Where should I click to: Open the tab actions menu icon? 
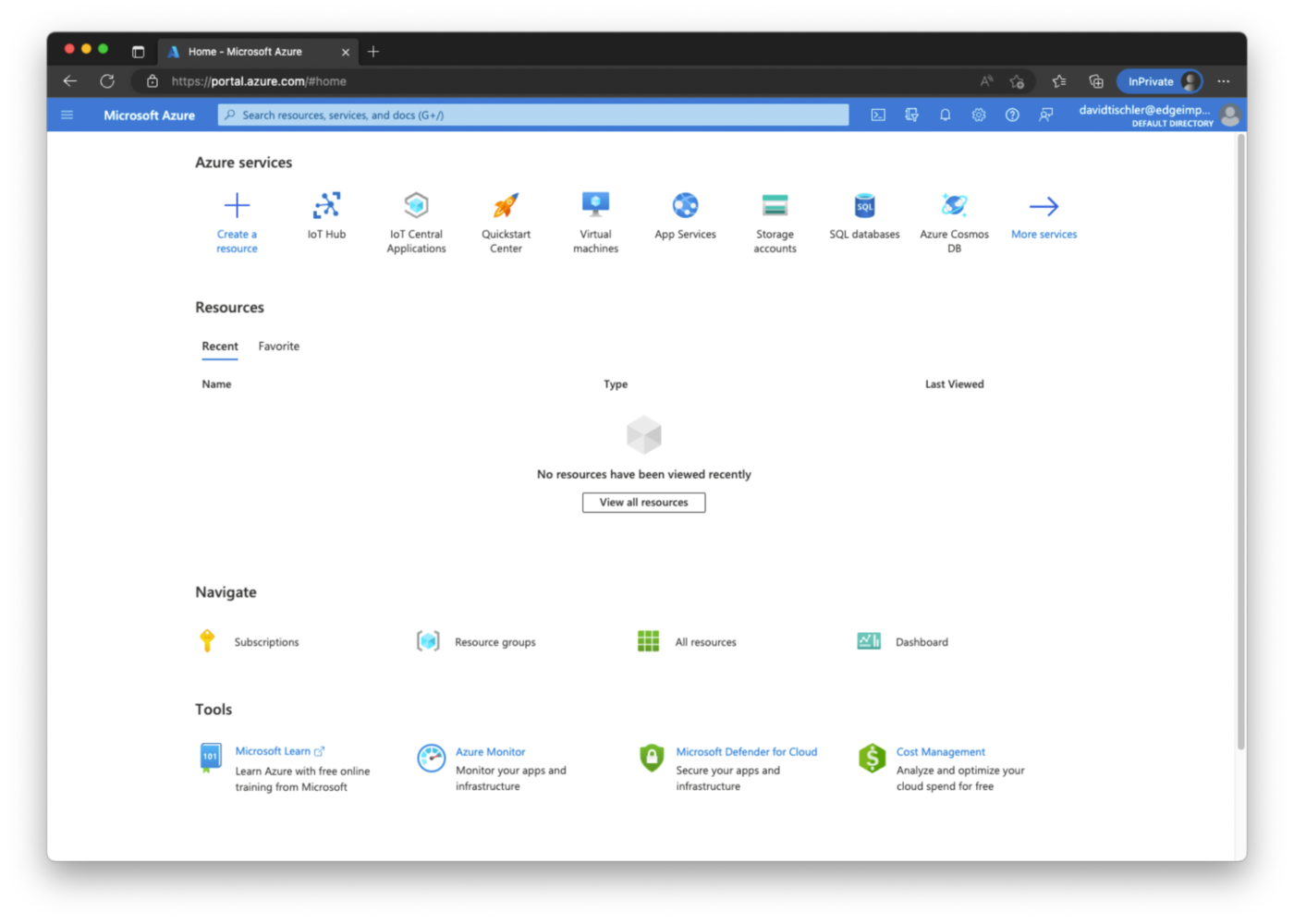coord(138,52)
